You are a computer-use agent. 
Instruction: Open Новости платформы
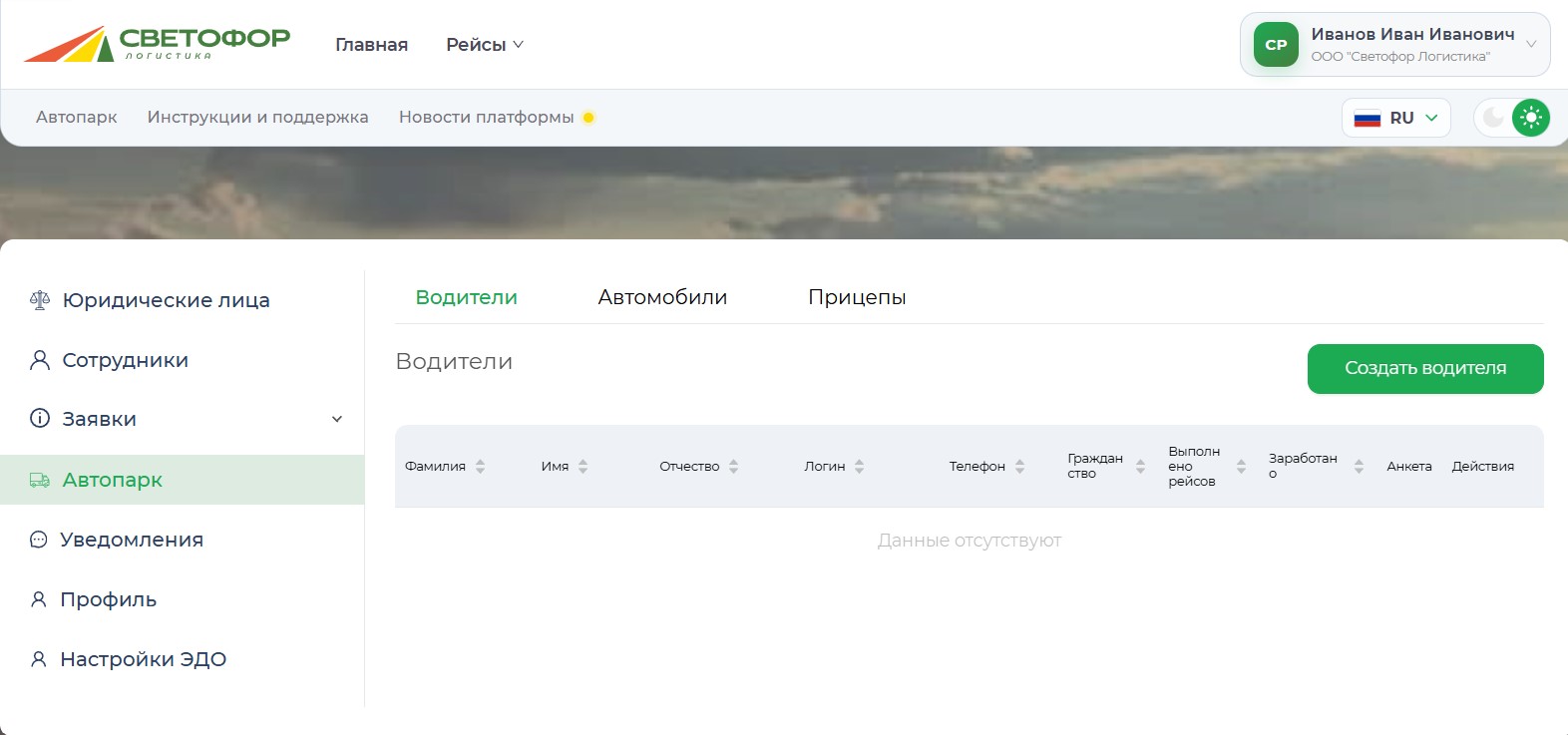pyautogui.click(x=487, y=117)
